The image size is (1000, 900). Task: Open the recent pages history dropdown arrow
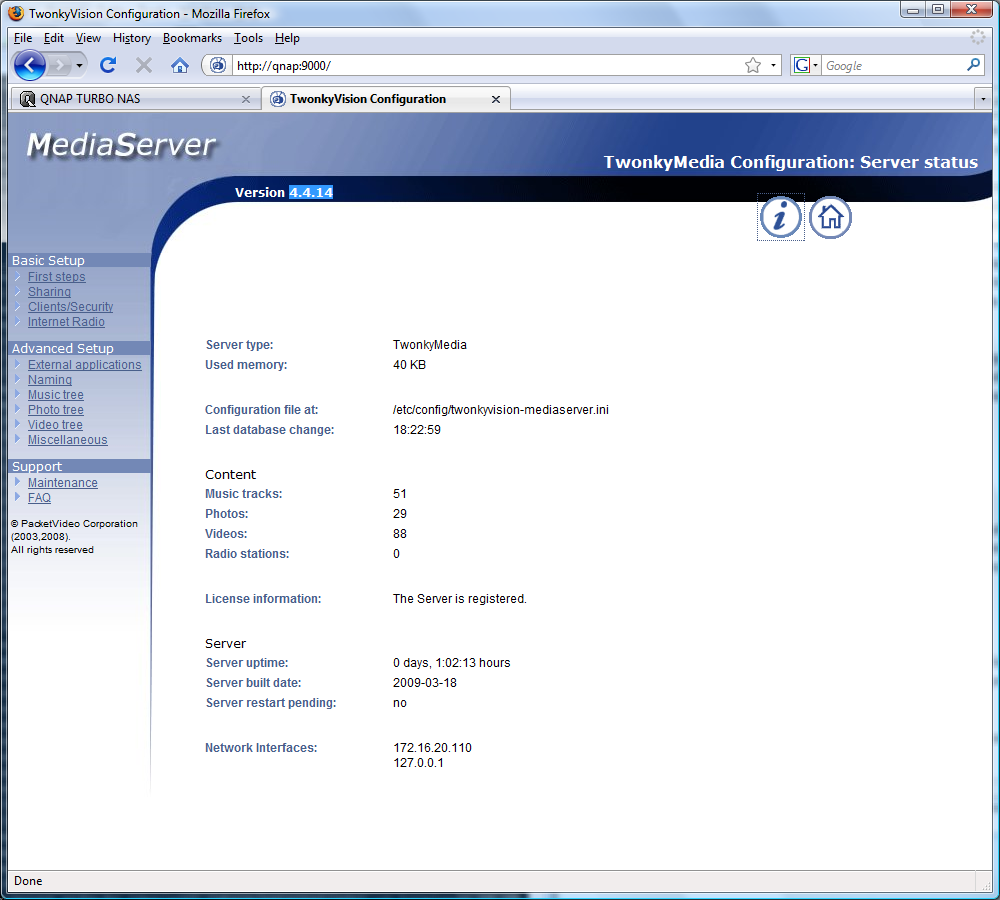point(79,65)
